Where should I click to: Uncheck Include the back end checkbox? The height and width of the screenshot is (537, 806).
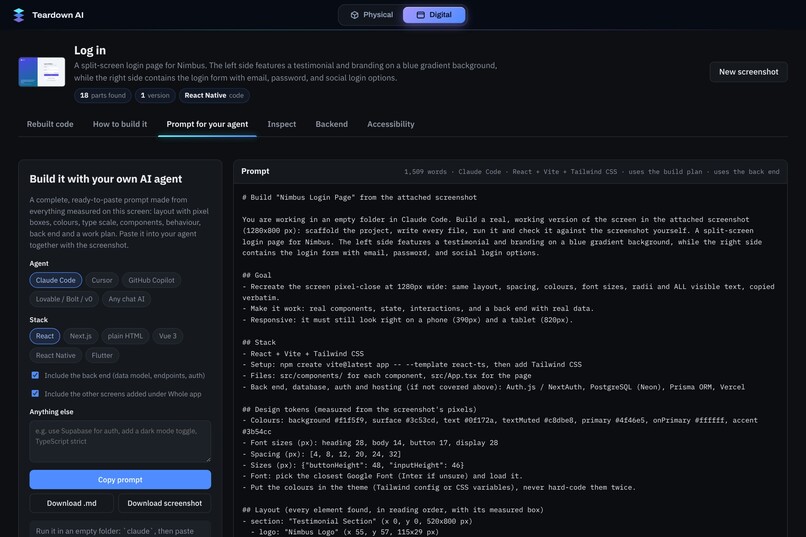(35, 375)
